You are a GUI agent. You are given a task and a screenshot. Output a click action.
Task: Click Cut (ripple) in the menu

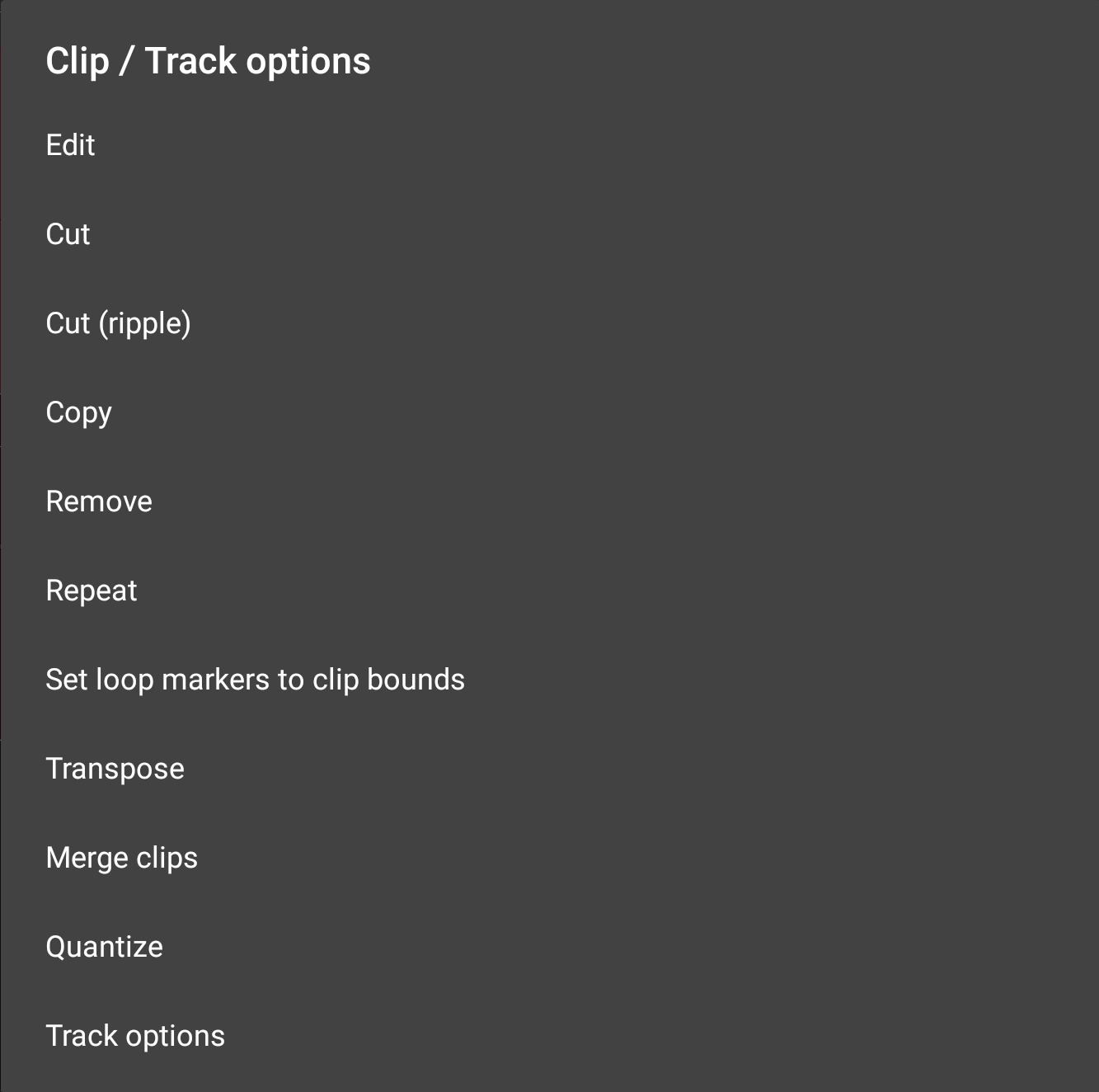click(x=119, y=323)
